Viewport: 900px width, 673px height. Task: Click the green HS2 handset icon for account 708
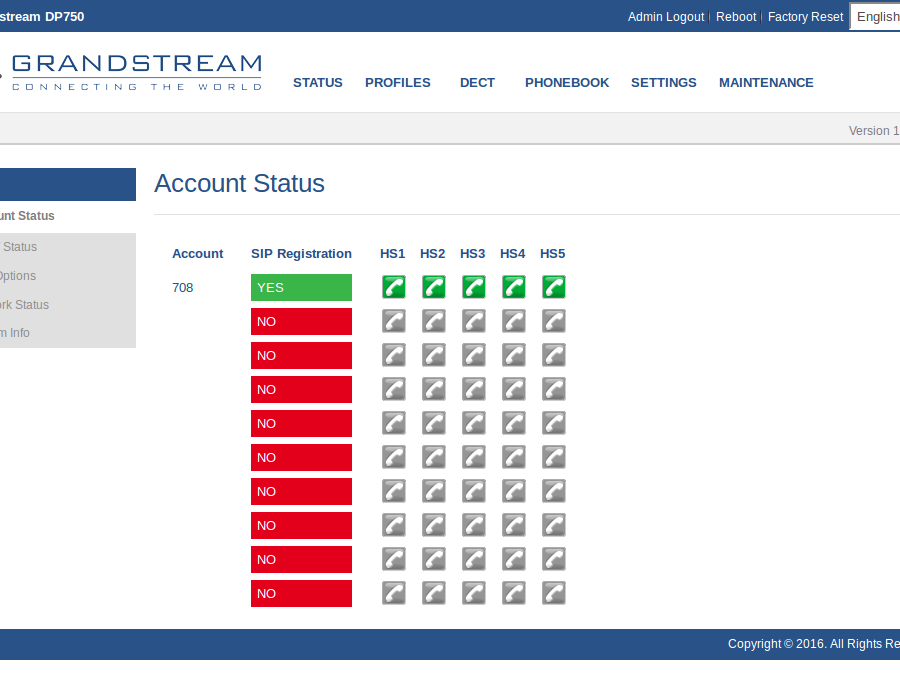[x=434, y=287]
